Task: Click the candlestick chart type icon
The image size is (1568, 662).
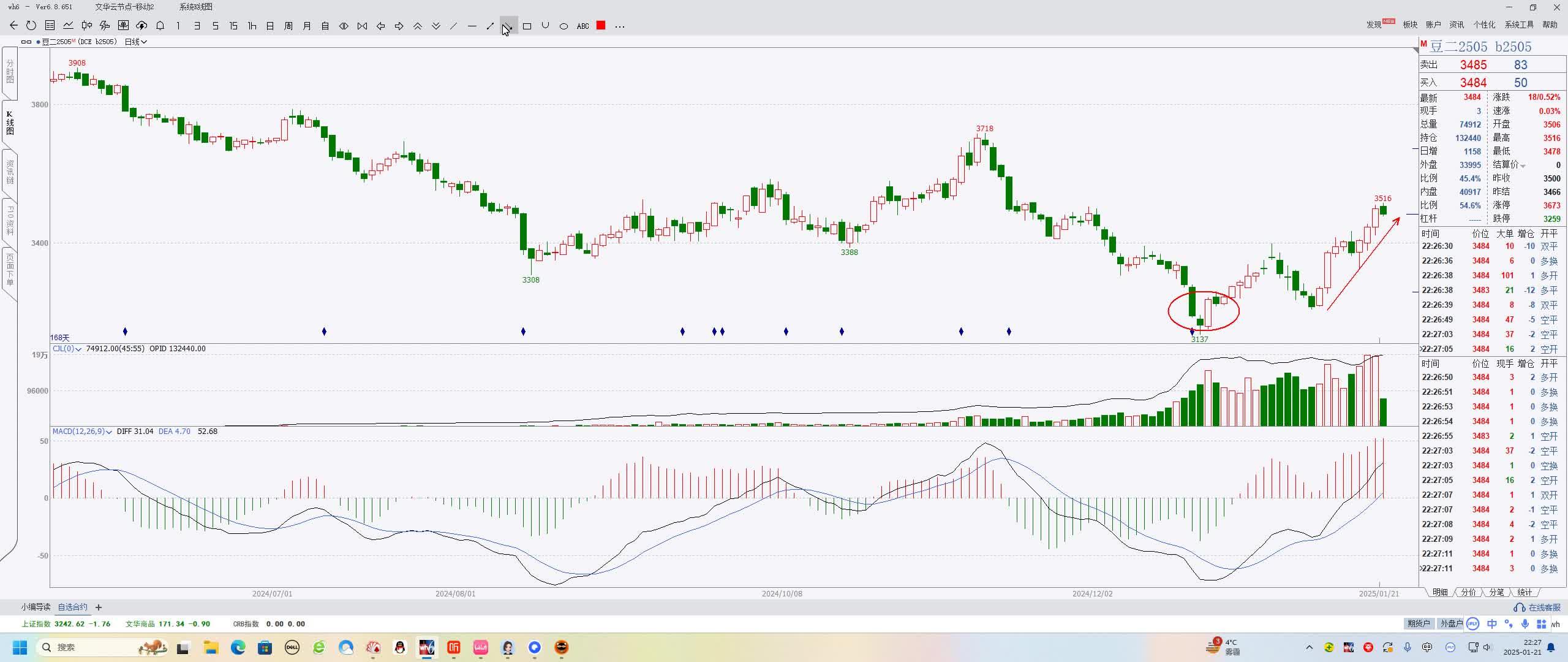Action: (x=86, y=26)
